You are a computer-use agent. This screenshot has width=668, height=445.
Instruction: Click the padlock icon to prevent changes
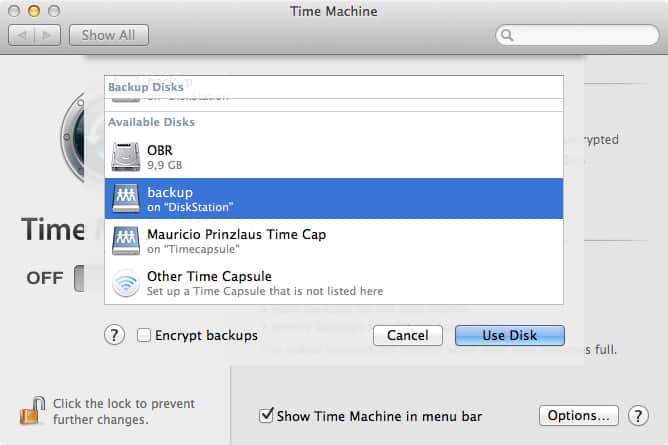32,411
